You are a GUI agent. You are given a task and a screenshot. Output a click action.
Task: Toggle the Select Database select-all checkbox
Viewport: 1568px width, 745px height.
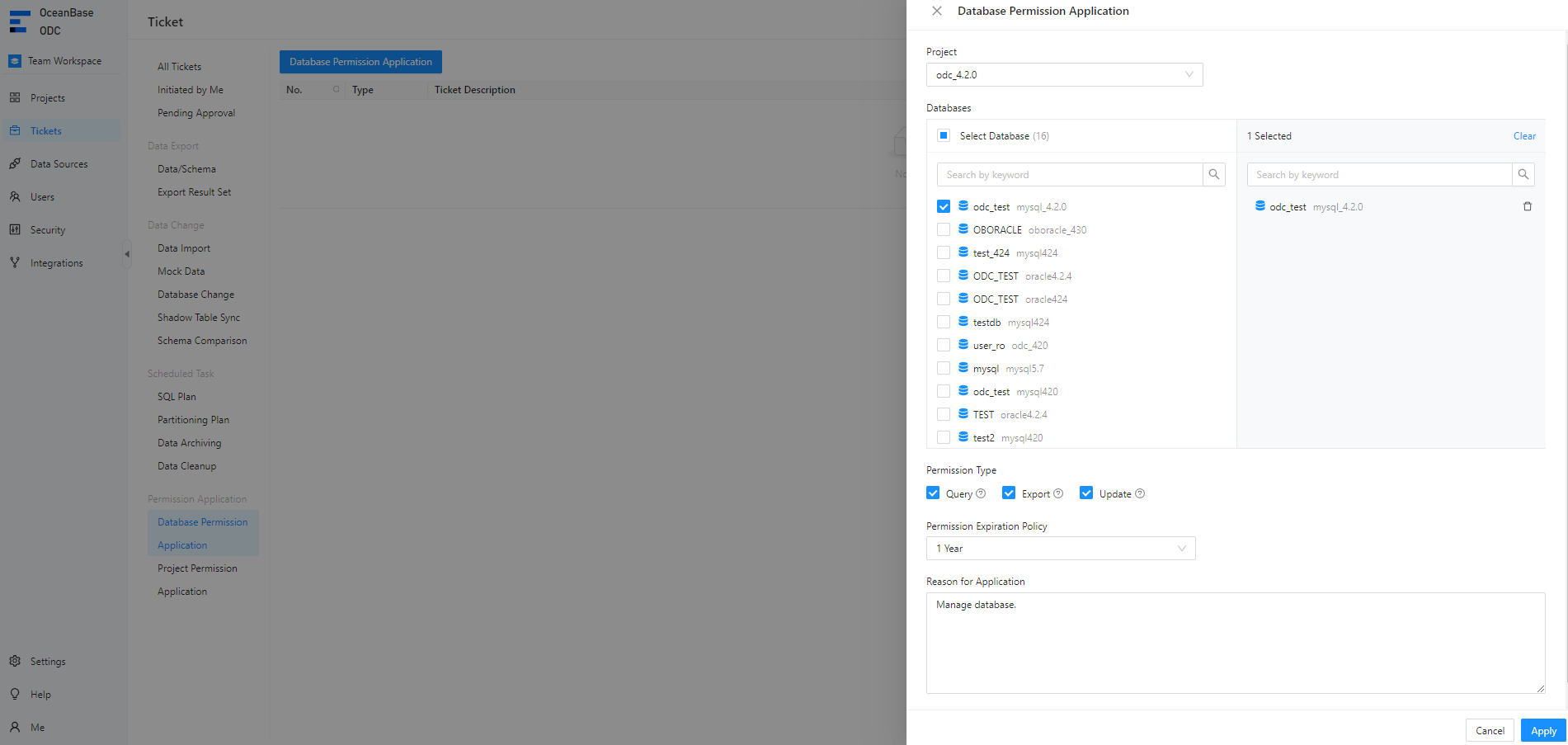pyautogui.click(x=944, y=136)
